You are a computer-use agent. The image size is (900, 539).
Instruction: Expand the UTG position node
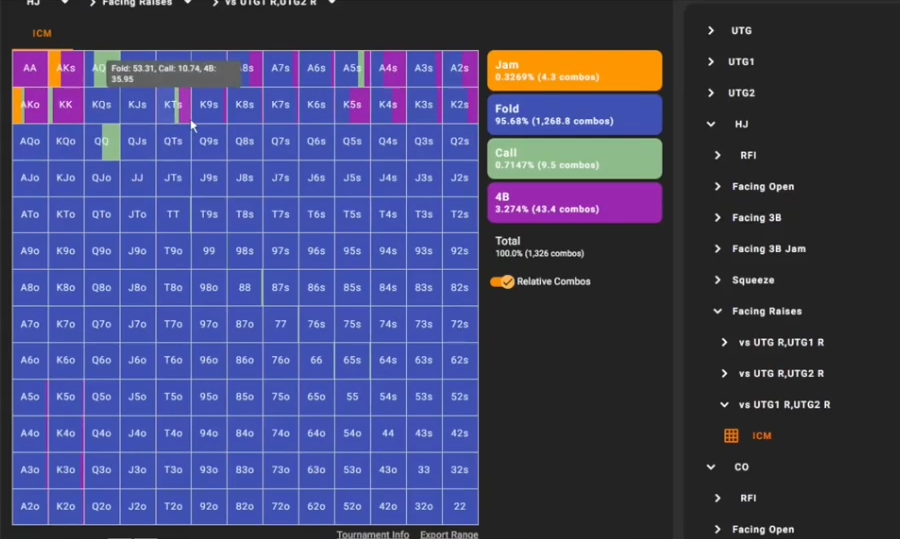click(711, 30)
